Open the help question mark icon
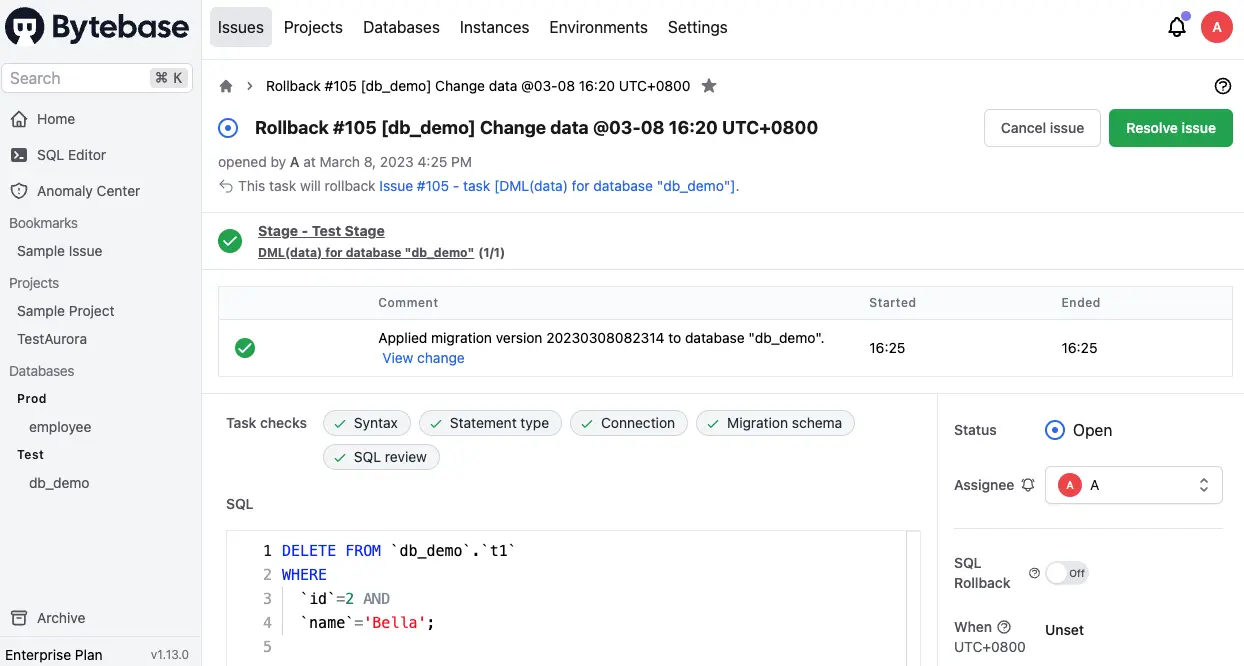The height and width of the screenshot is (666, 1244). tap(1222, 86)
